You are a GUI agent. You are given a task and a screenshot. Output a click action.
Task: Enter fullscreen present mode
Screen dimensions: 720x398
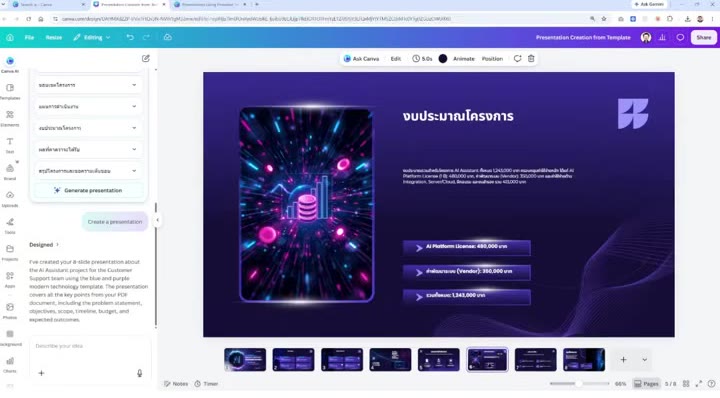point(698,383)
